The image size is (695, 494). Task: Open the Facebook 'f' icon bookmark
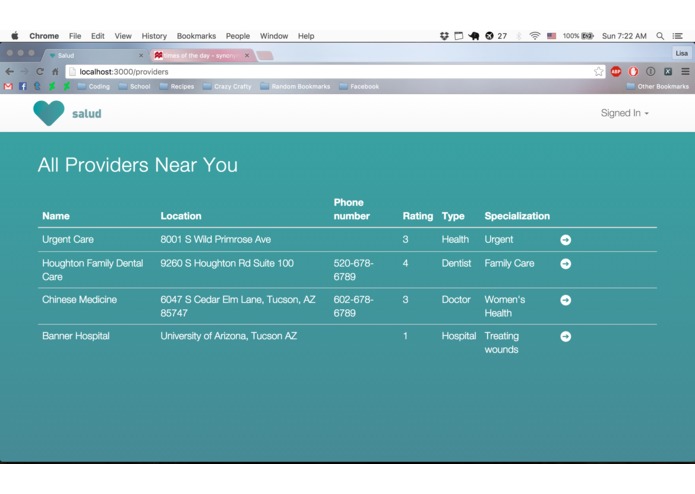coord(23,86)
